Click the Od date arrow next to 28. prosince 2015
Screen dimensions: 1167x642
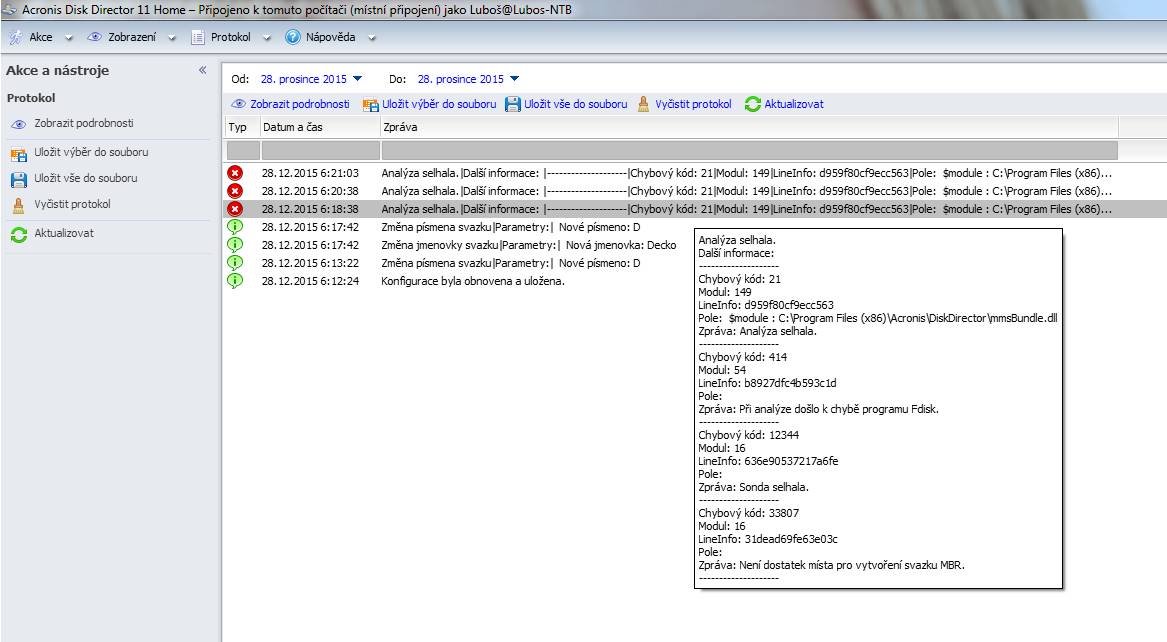click(x=357, y=79)
